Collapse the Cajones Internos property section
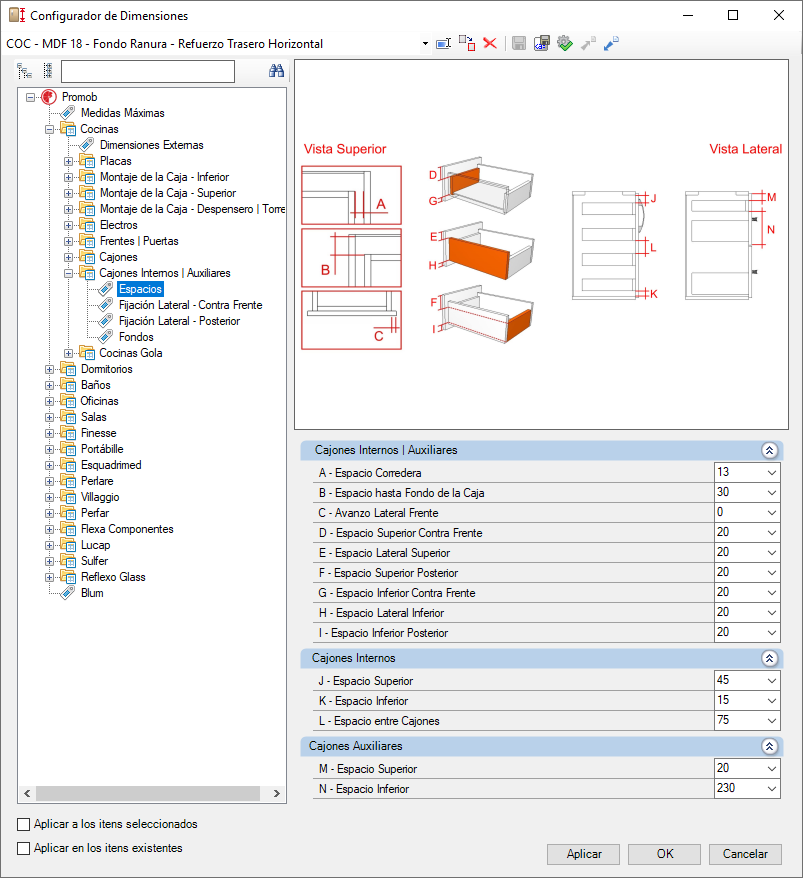Screen dimensions: 803x878 pyautogui.click(x=769, y=658)
